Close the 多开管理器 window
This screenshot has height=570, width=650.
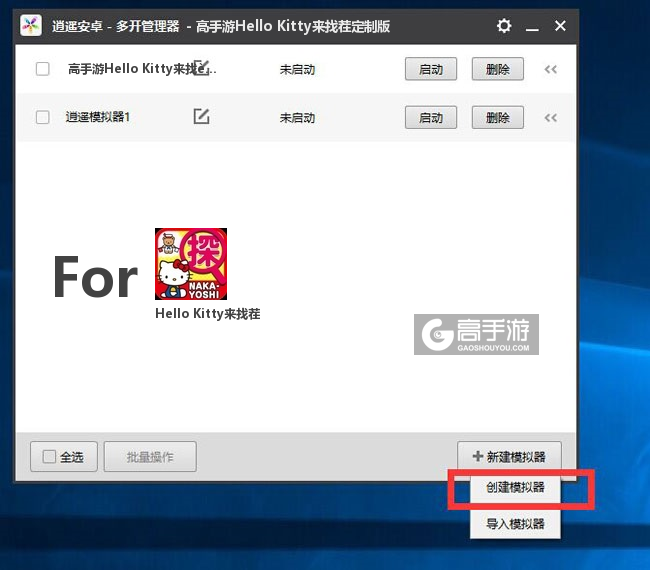coord(560,26)
